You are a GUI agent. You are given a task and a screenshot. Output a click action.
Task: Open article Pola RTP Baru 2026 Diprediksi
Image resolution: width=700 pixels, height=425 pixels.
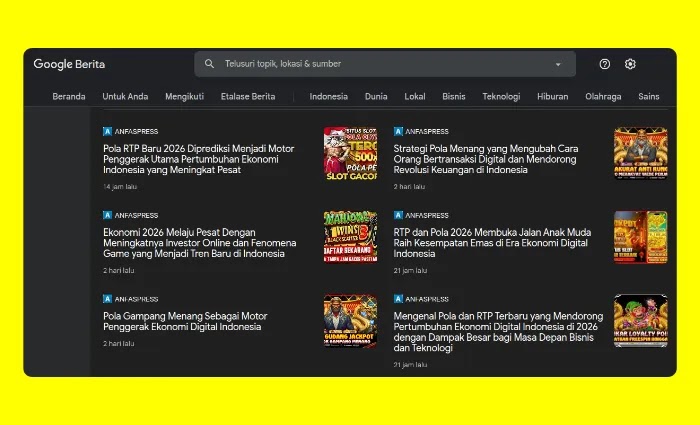point(199,159)
